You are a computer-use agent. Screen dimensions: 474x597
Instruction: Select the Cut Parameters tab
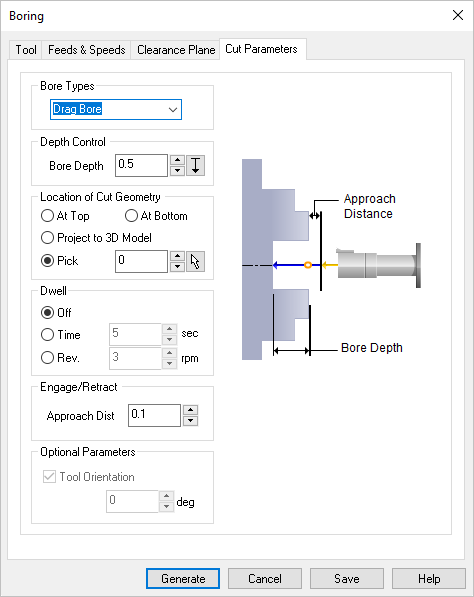262,49
